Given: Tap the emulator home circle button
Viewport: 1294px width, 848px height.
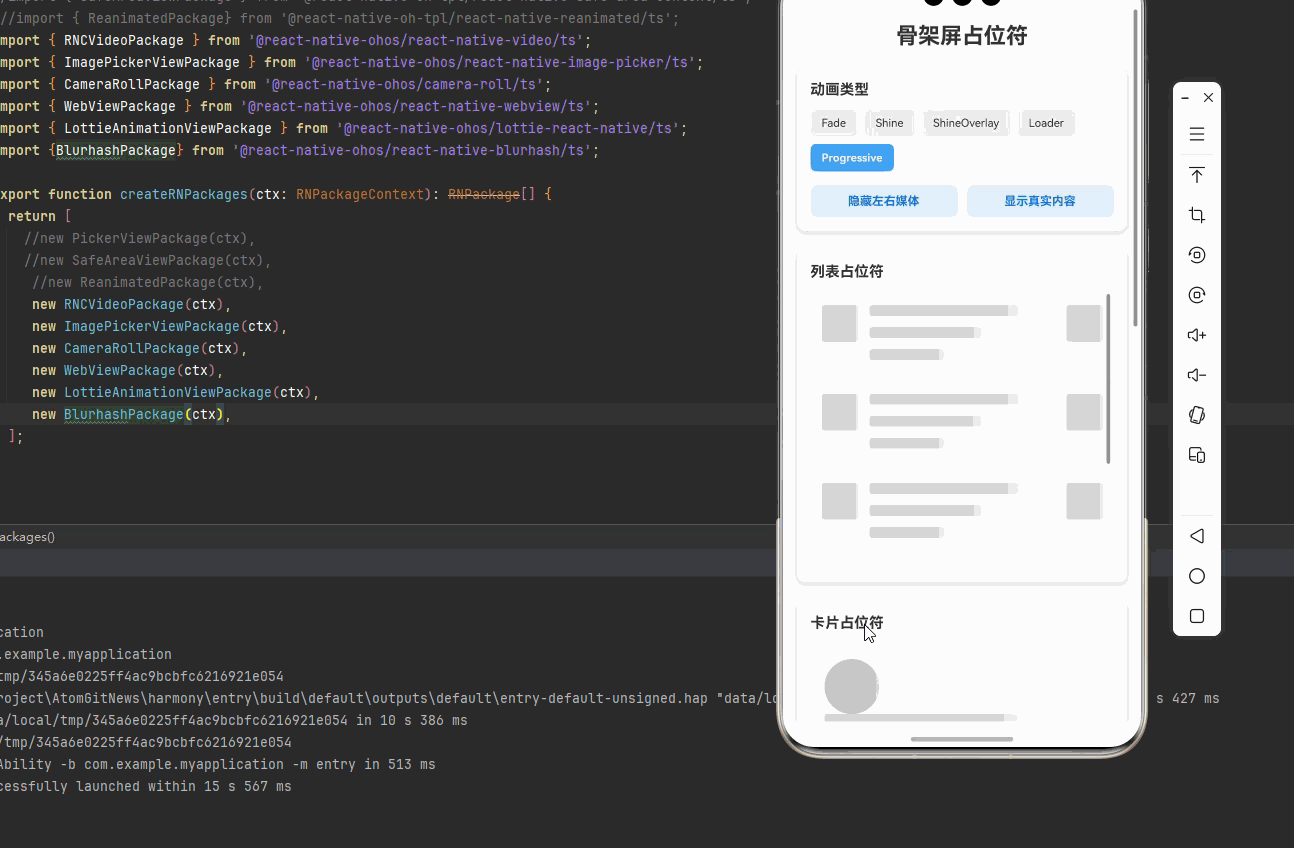Looking at the screenshot, I should [x=1197, y=576].
